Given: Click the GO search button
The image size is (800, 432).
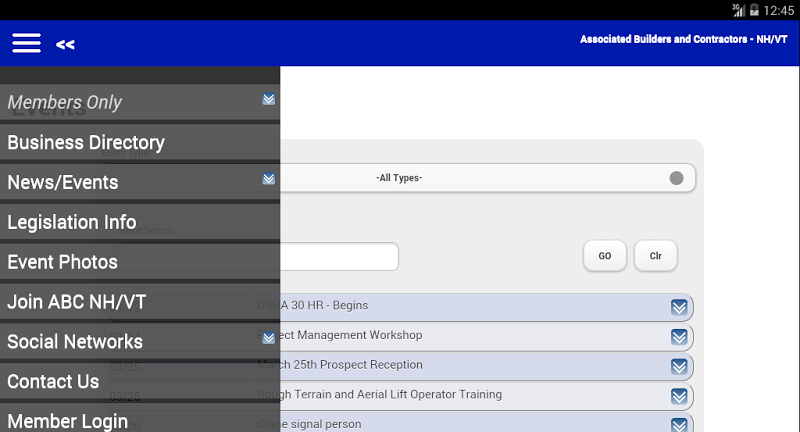Looking at the screenshot, I should [605, 256].
